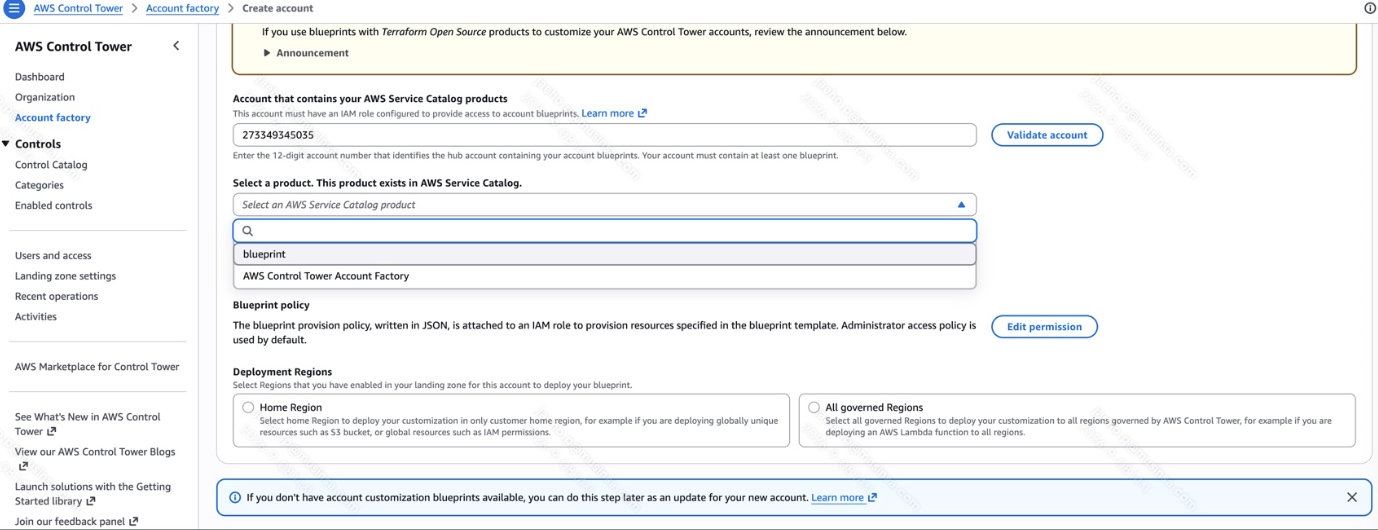1378x530 pixels.
Task: Click the search magnifier icon in product filter
Action: click(x=248, y=231)
